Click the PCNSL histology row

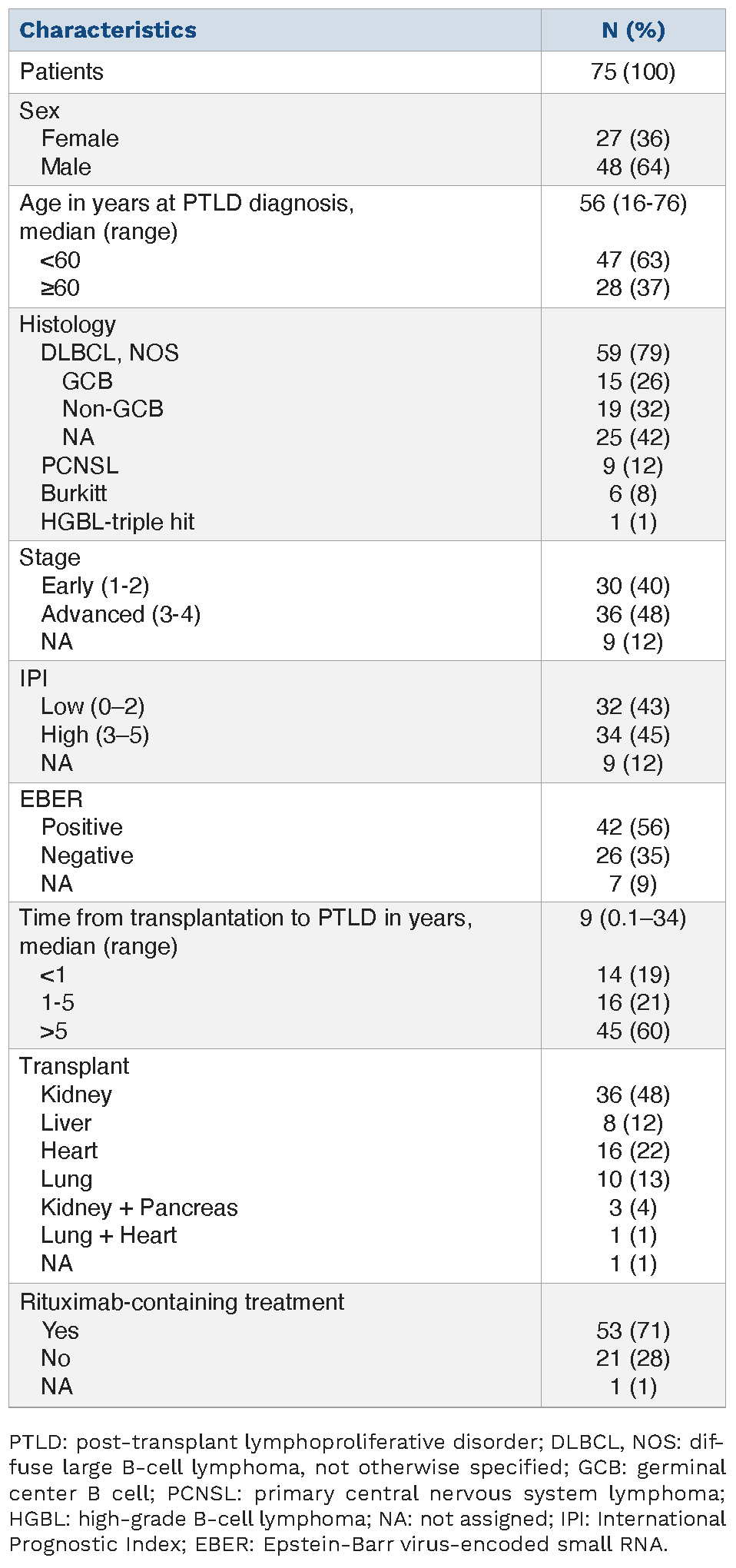pos(80,466)
